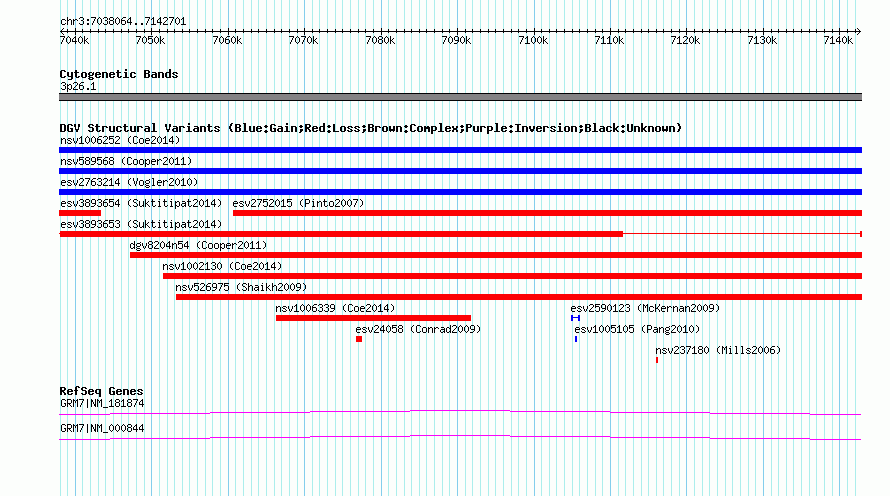Open esv1005105 (Pang2010) variant label
The image size is (890, 496).
click(637, 329)
